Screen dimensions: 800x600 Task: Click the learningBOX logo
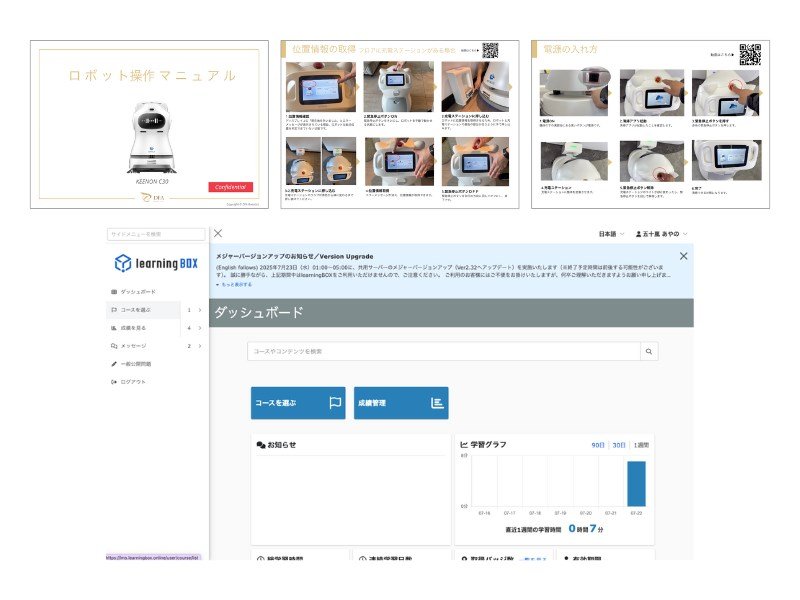[155, 263]
